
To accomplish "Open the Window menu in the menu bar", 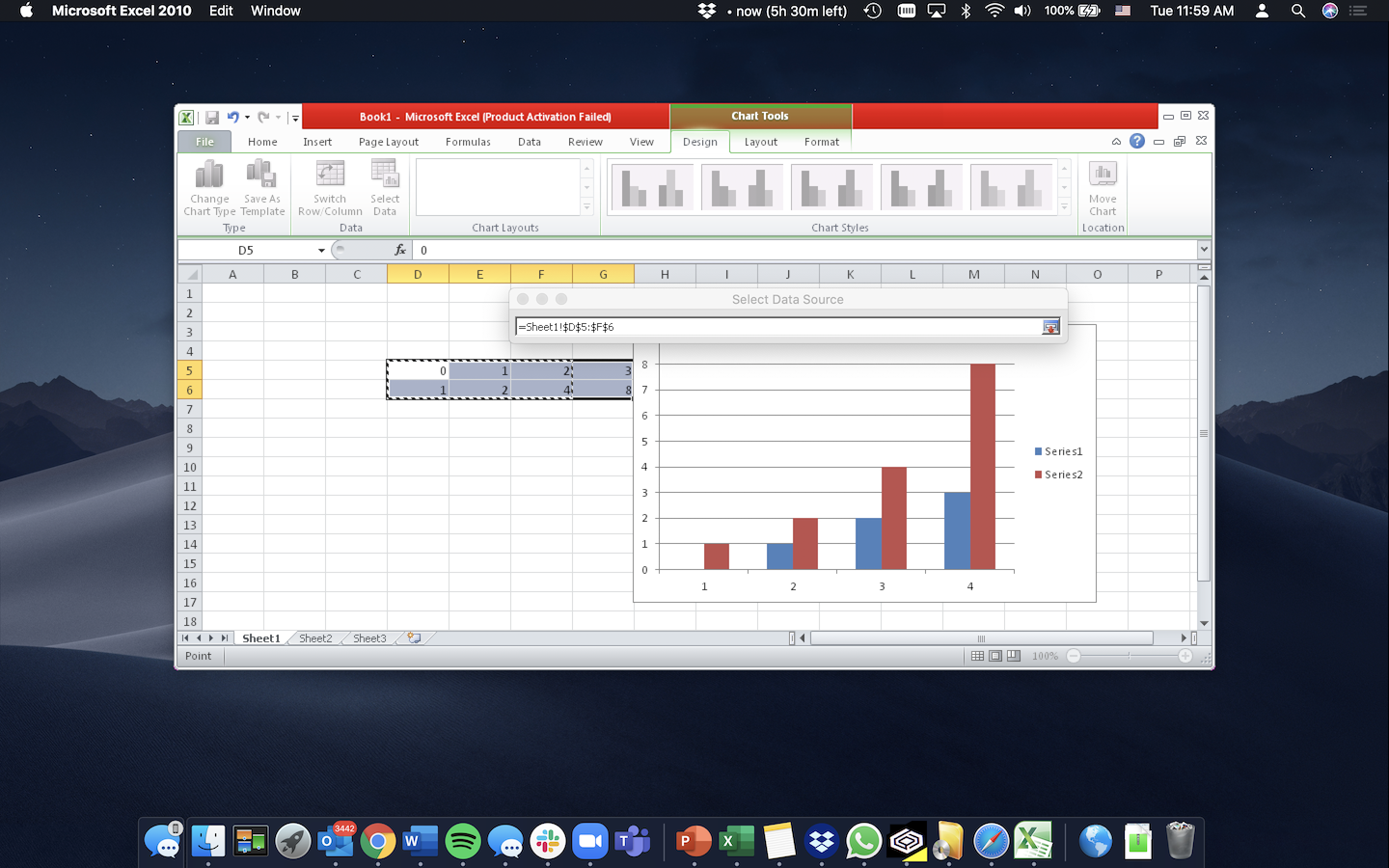I will (275, 11).
